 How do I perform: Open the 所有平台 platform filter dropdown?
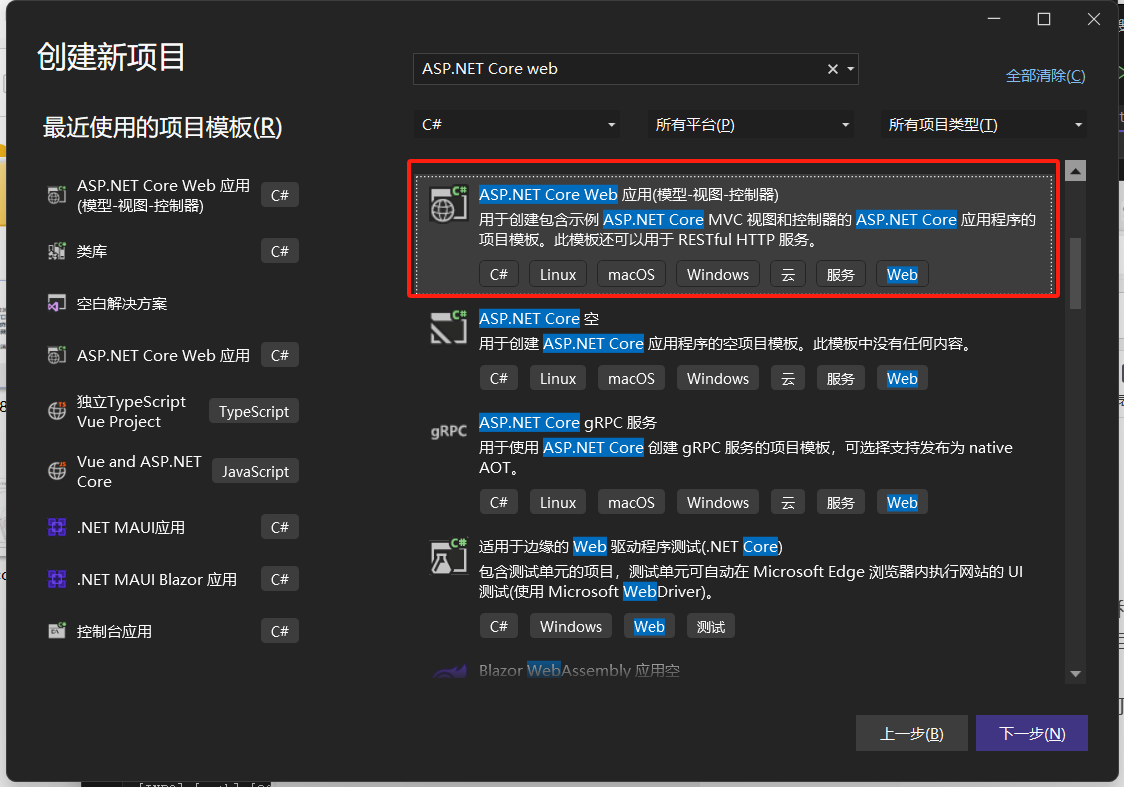pyautogui.click(x=751, y=125)
